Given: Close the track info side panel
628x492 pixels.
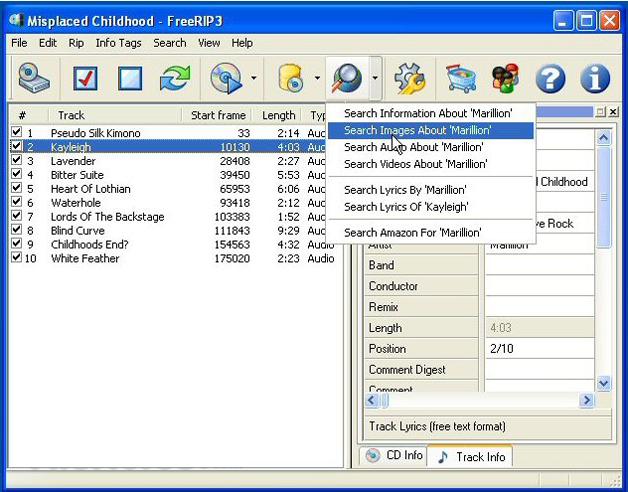Looking at the screenshot, I should [613, 112].
